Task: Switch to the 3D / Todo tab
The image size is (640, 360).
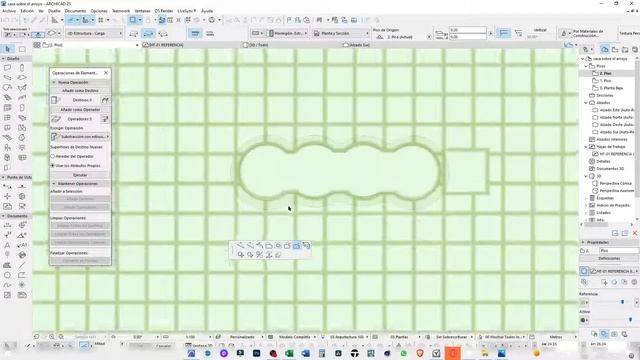Action: click(x=255, y=45)
